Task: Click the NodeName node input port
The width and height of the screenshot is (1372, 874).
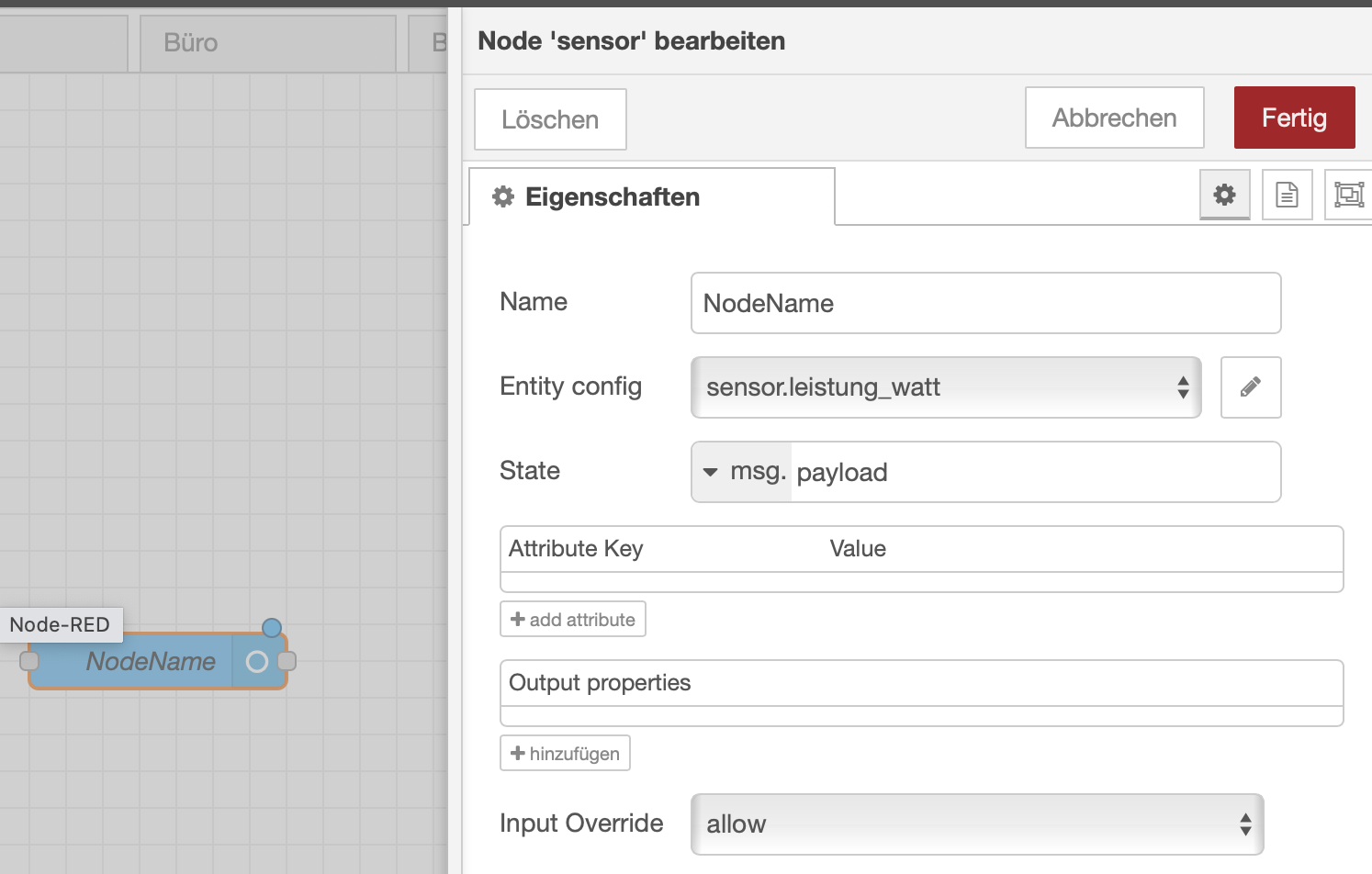Action: coord(29,661)
